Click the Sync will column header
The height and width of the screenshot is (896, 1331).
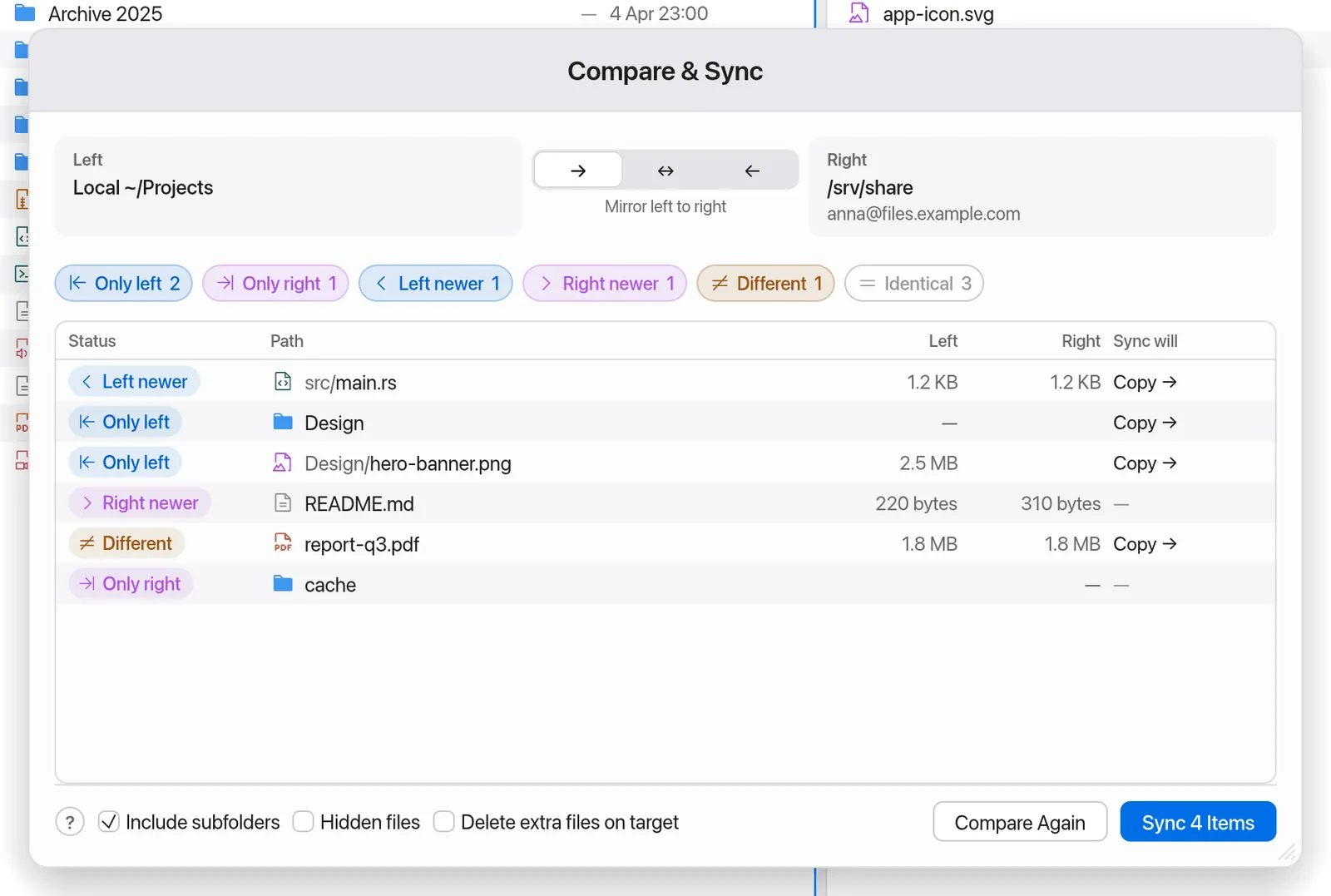(x=1145, y=341)
